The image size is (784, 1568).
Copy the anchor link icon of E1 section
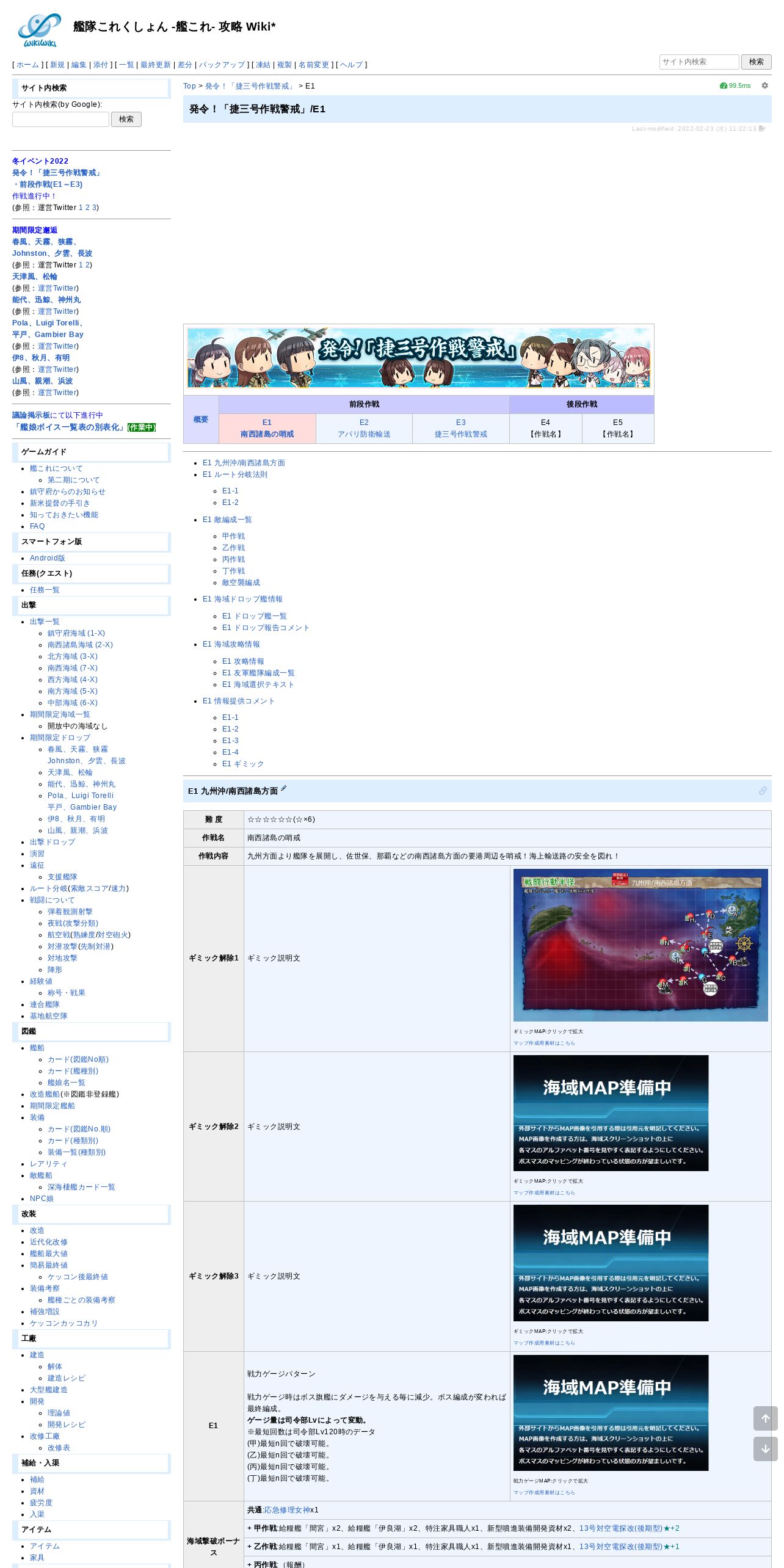click(763, 791)
